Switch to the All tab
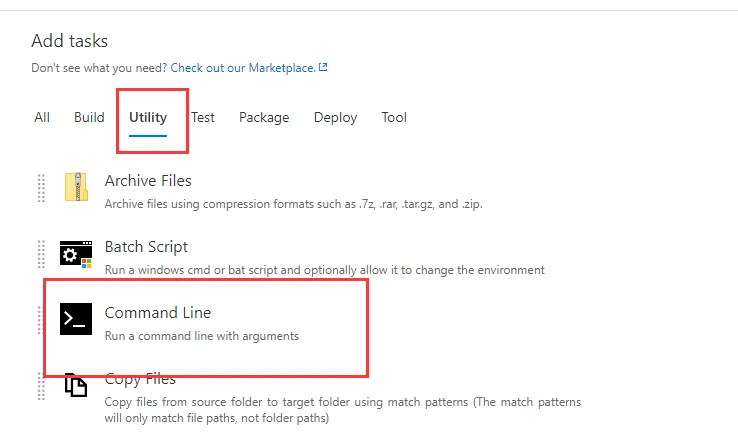The height and width of the screenshot is (446, 738). click(42, 117)
